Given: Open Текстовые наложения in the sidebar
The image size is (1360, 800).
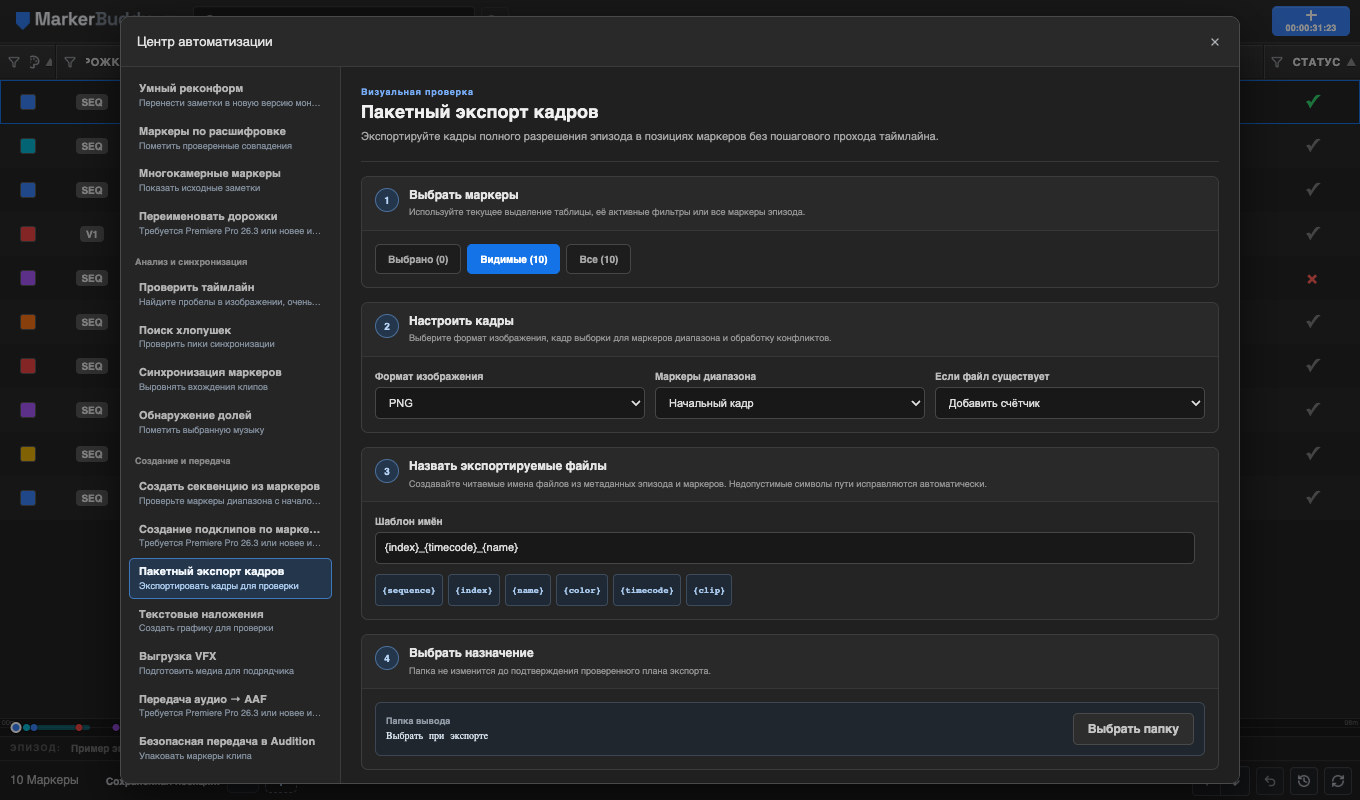Looking at the screenshot, I should tap(230, 620).
